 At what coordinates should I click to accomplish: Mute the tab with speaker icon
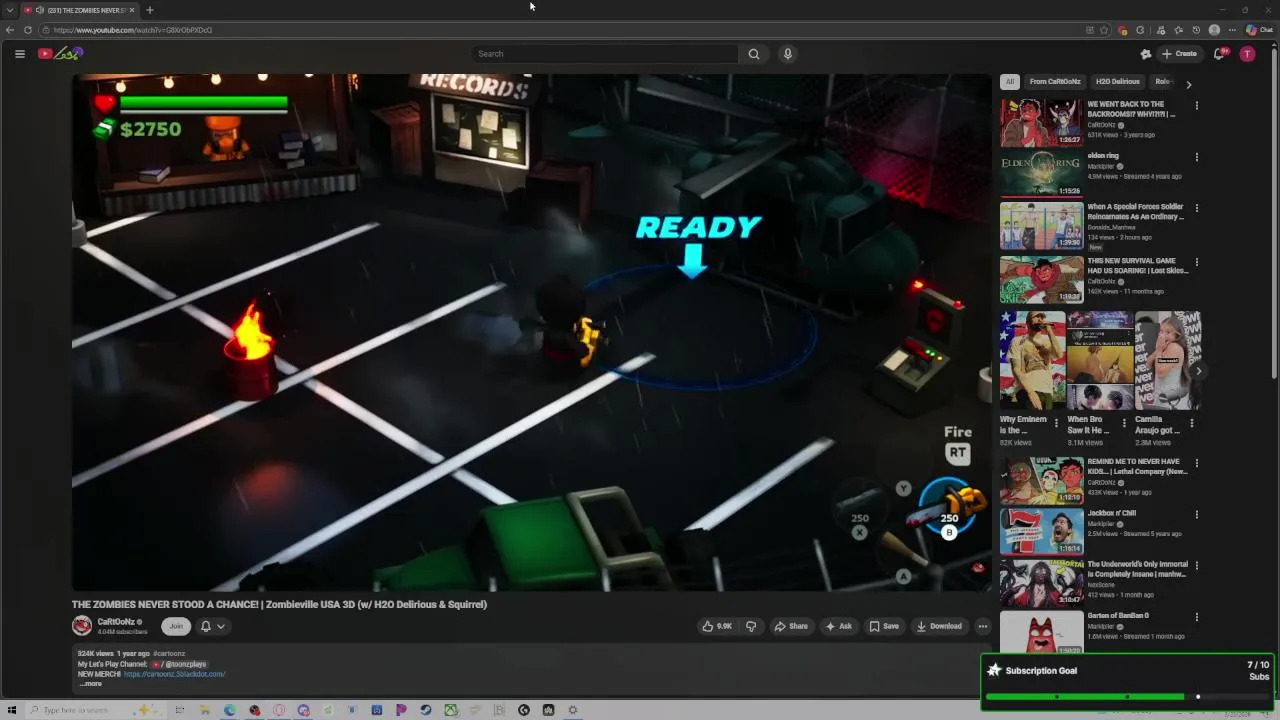click(x=39, y=10)
